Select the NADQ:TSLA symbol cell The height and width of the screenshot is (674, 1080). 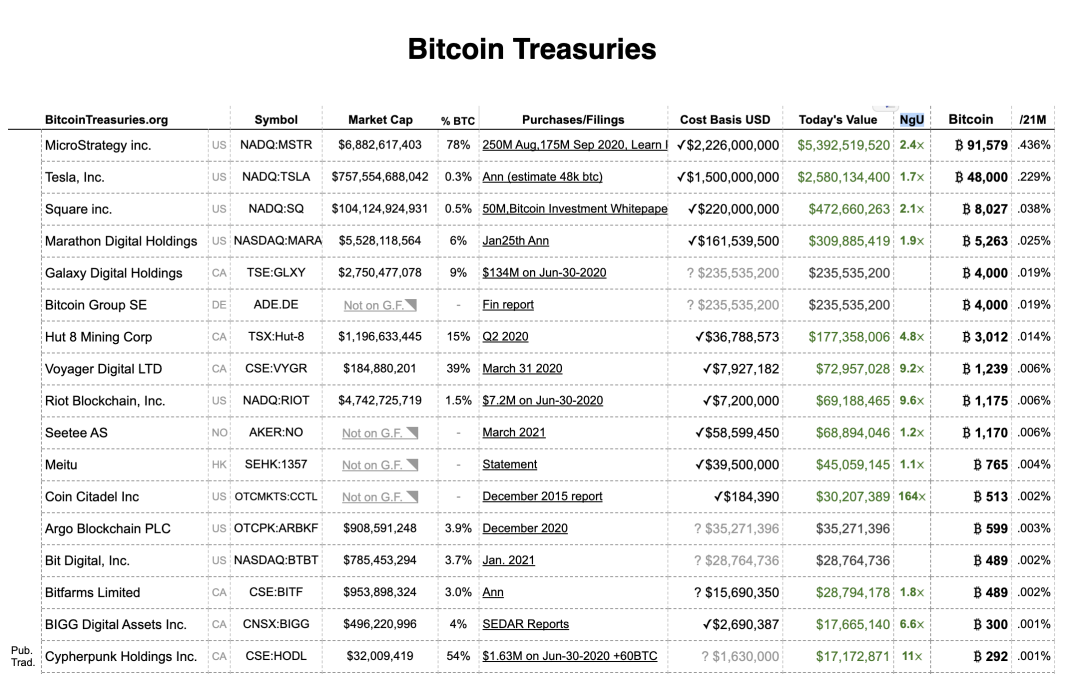pyautogui.click(x=276, y=177)
